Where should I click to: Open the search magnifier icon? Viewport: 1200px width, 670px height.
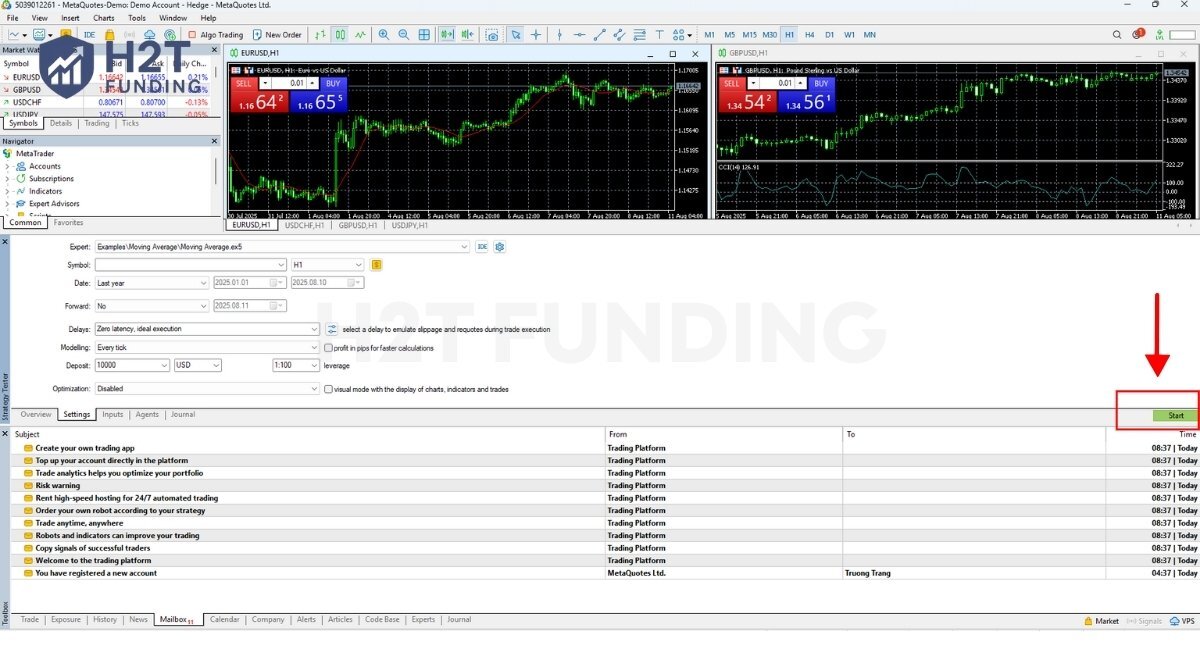pos(1117,35)
